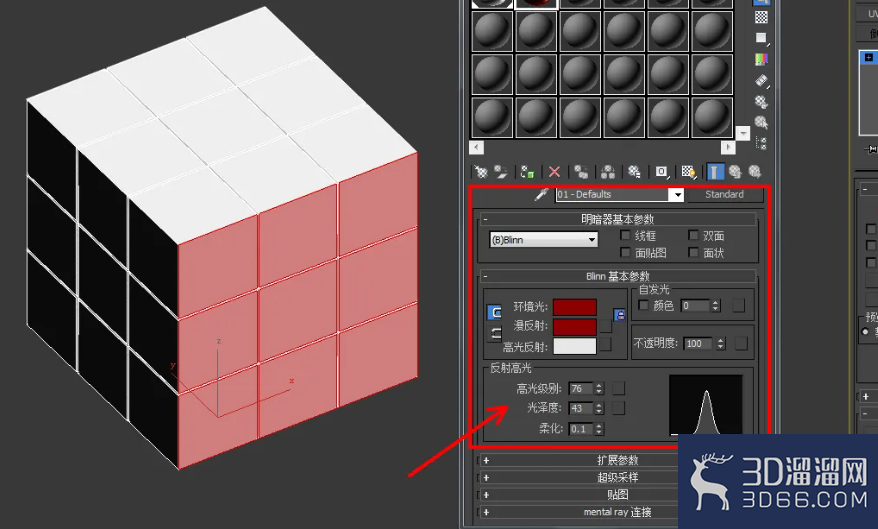Expand the modifier stack plus entry
Image resolution: width=878 pixels, height=529 pixels.
[x=868, y=57]
